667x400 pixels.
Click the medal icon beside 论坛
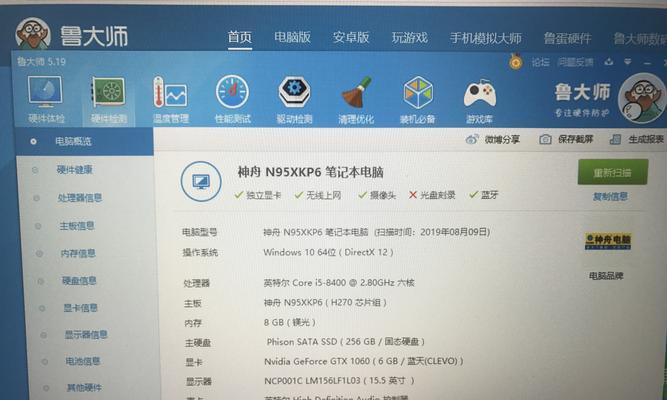coord(516,62)
